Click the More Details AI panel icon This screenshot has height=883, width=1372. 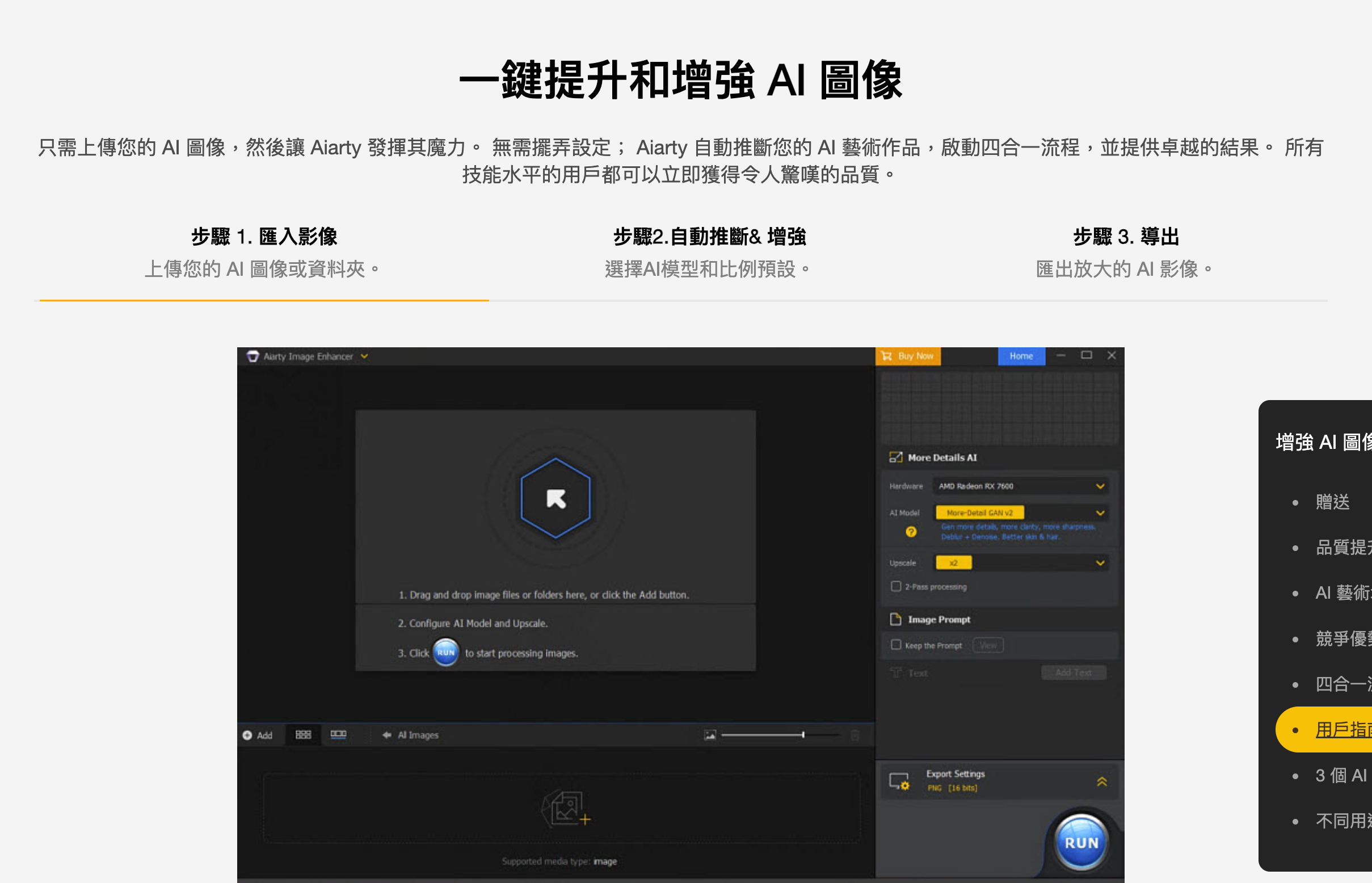[x=895, y=457]
